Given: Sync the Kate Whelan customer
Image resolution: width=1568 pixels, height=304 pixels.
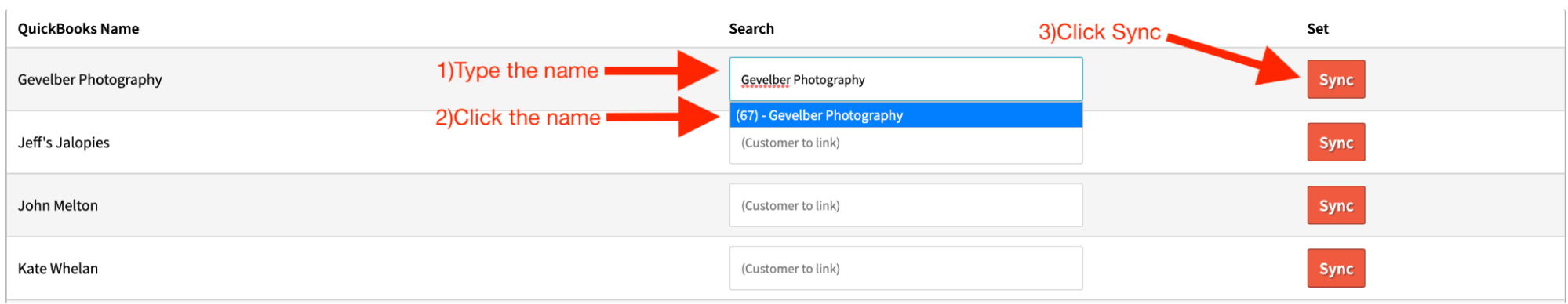Looking at the screenshot, I should [1336, 268].
